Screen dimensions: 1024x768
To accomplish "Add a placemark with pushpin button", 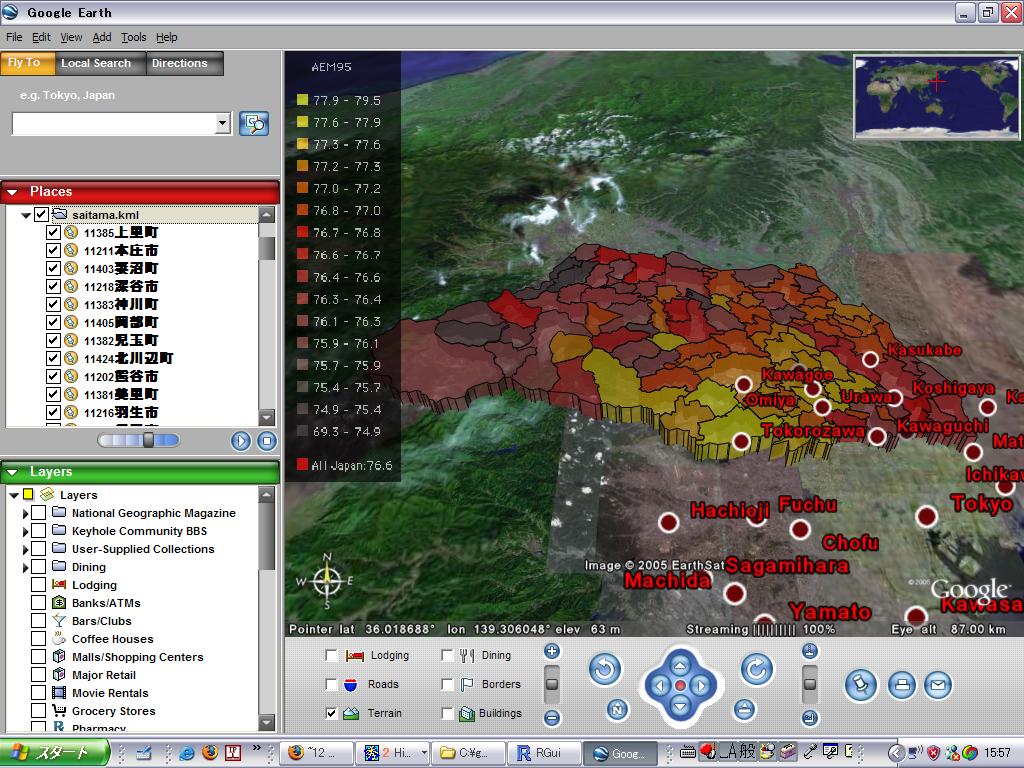I will tap(861, 685).
